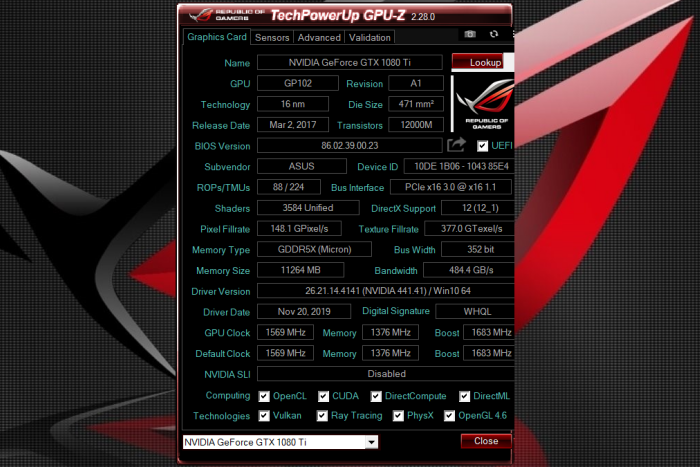
Task: Click the BIOS share/export arrow icon
Action: coord(456,145)
